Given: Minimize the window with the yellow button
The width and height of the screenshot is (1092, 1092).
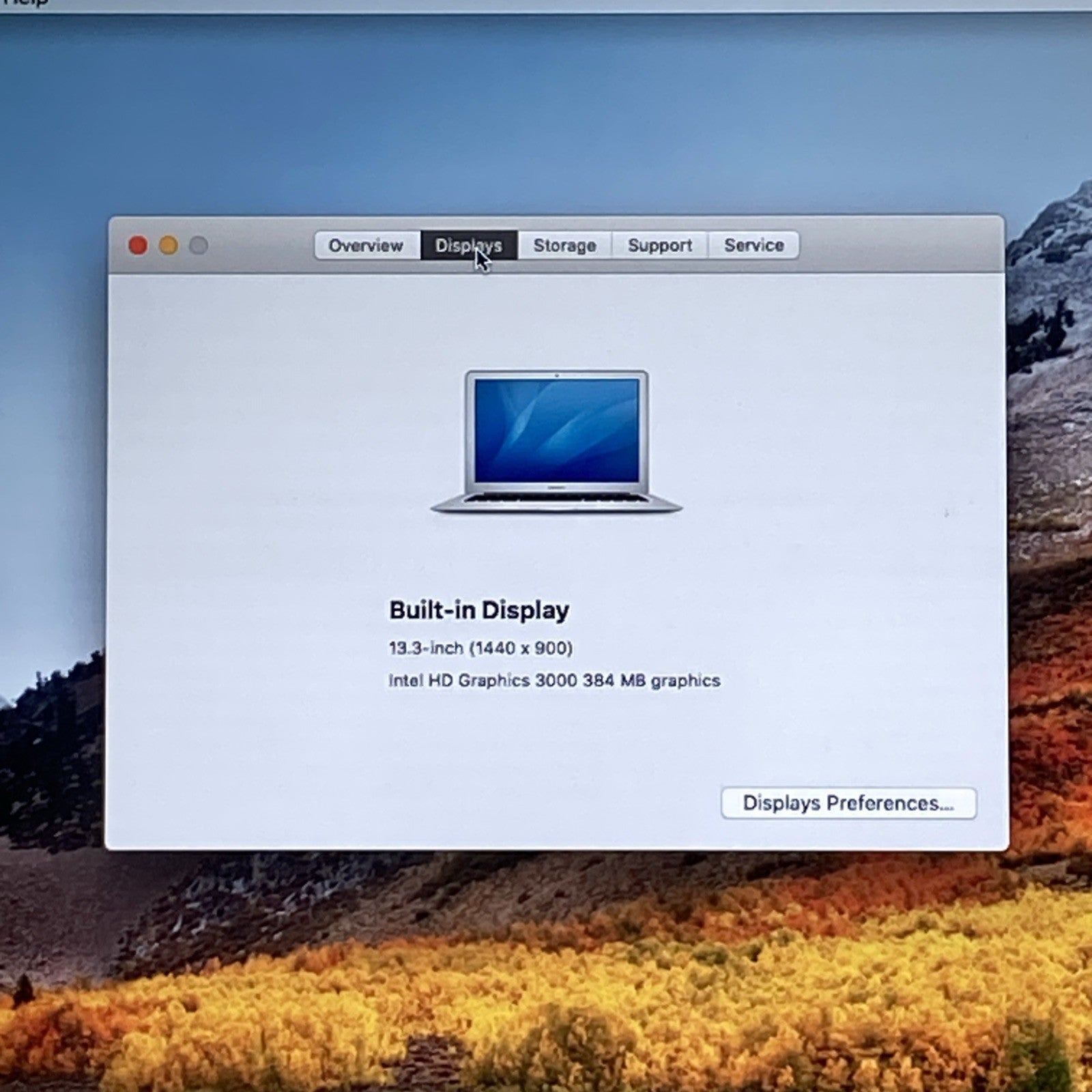Looking at the screenshot, I should click(169, 245).
